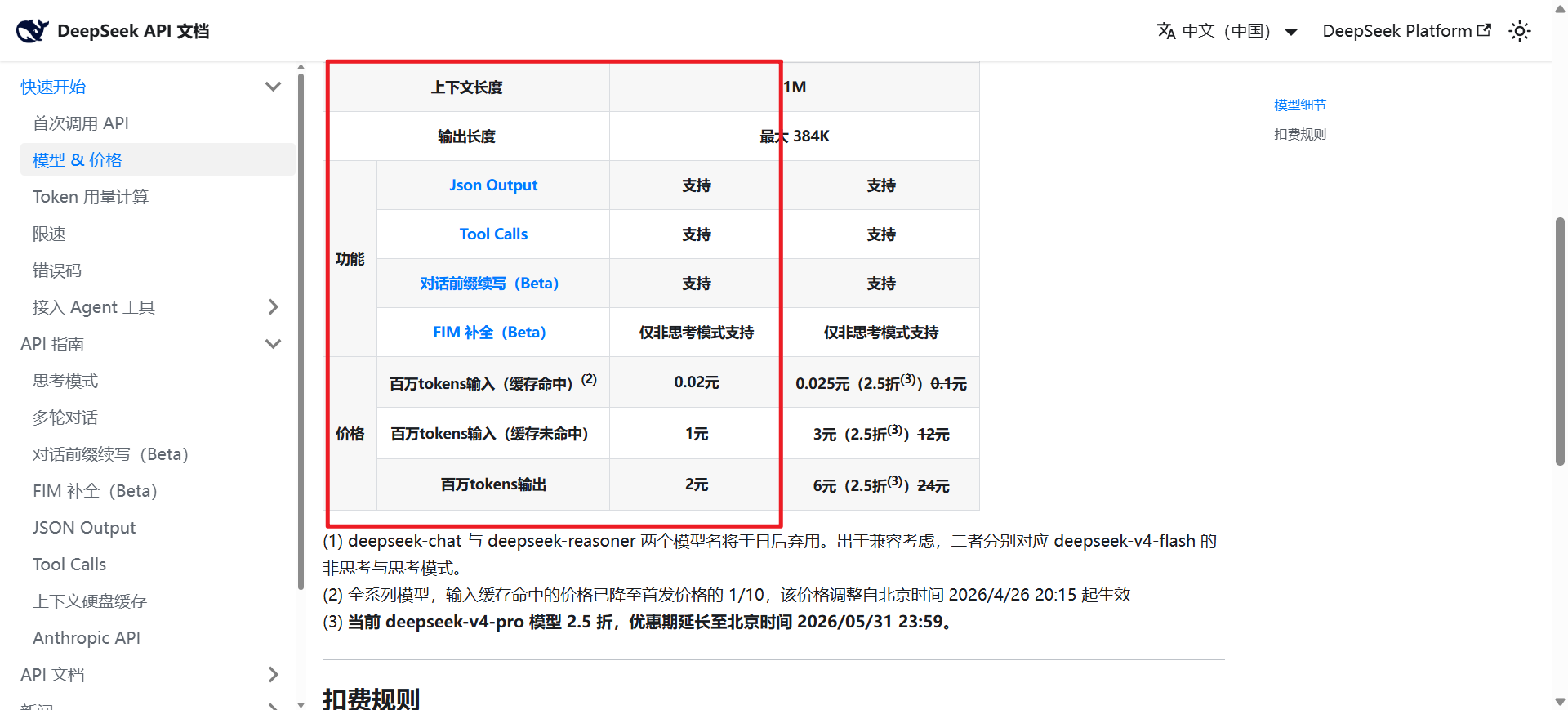This screenshot has width=1568, height=710.
Task: Click the DeepSeek whale logo
Action: tap(33, 31)
